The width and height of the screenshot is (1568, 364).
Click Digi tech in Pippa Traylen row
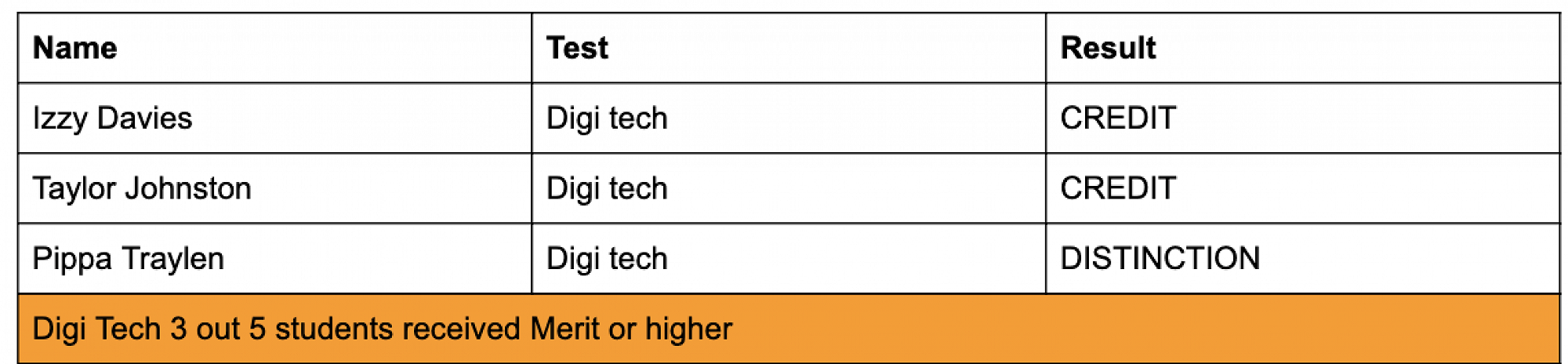point(607,259)
